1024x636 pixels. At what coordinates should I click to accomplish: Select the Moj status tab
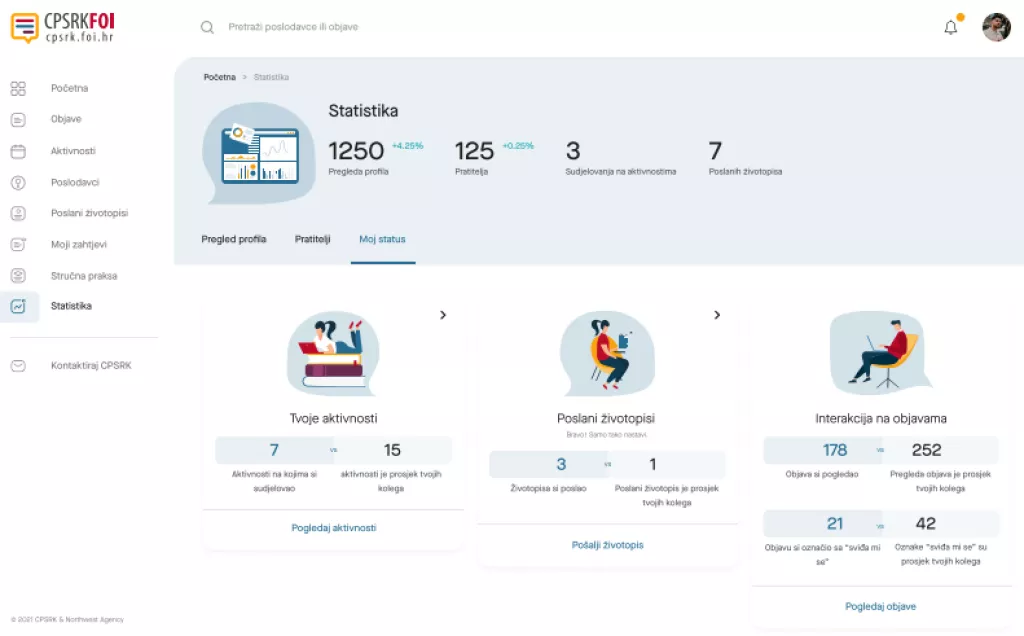tap(382, 239)
